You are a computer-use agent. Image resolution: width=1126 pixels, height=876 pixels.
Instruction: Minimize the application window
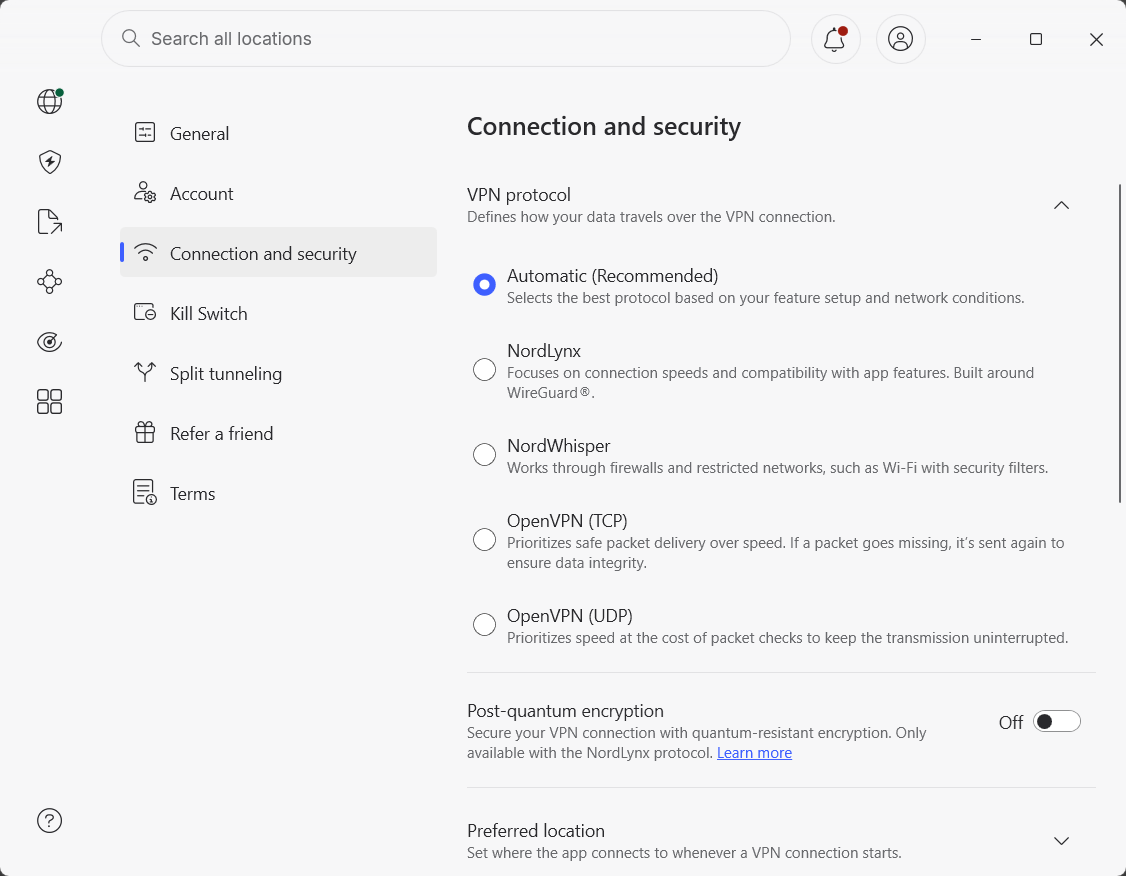(x=976, y=39)
